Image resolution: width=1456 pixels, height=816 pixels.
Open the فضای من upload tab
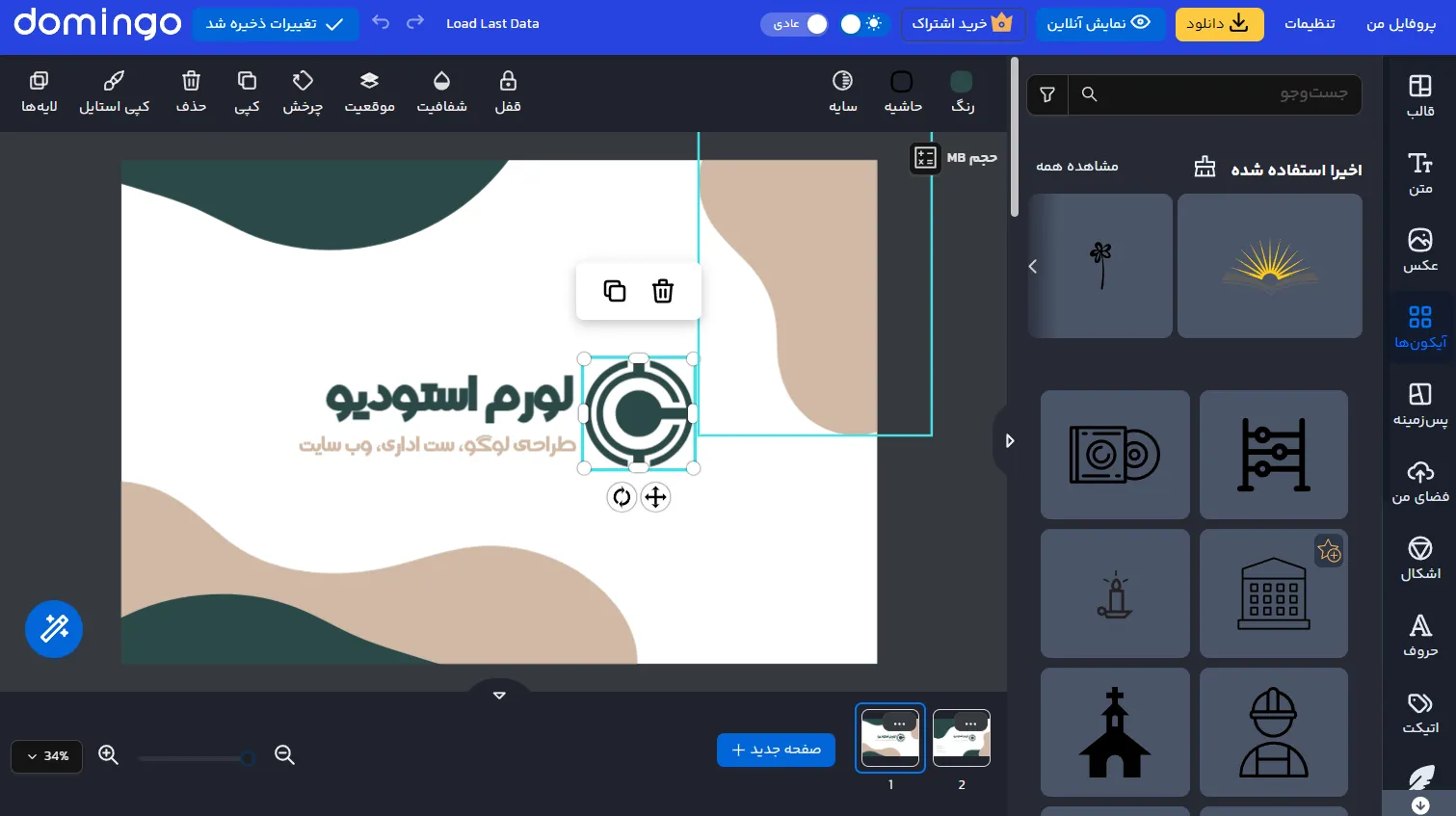1419,481
